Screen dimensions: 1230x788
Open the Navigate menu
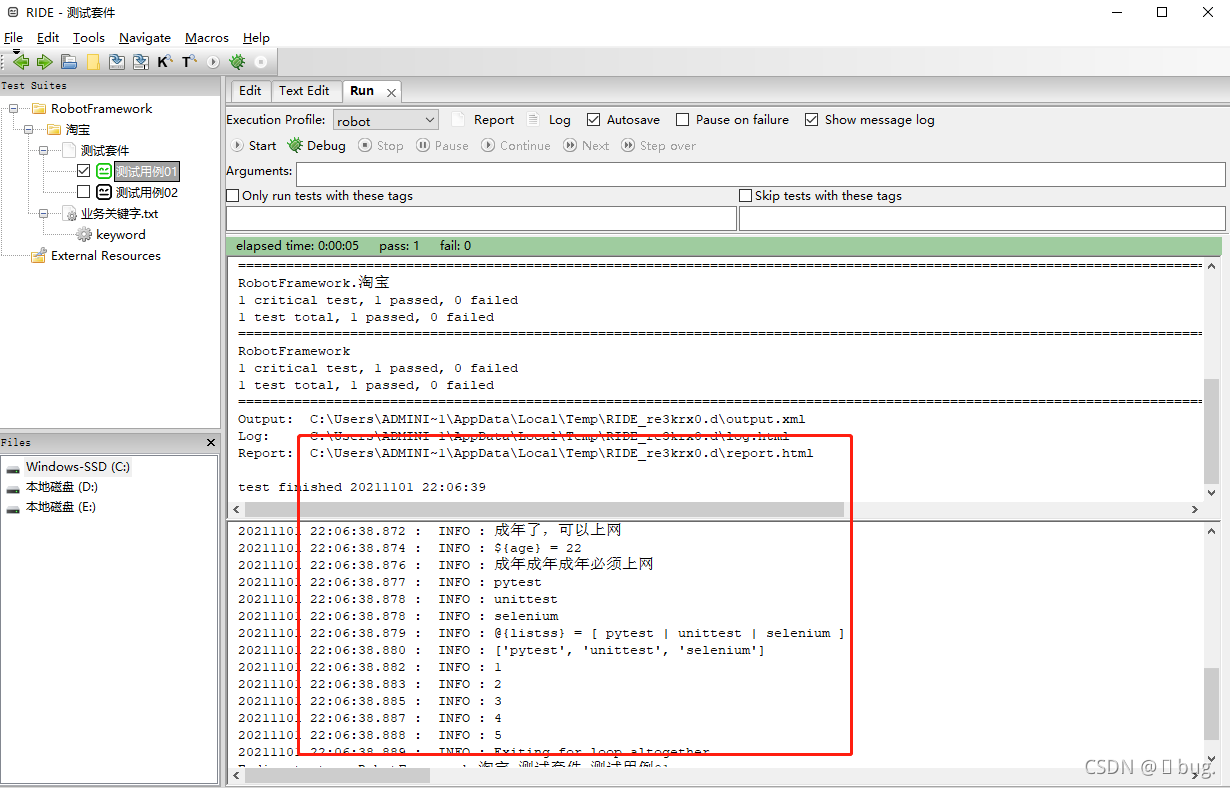tap(145, 37)
